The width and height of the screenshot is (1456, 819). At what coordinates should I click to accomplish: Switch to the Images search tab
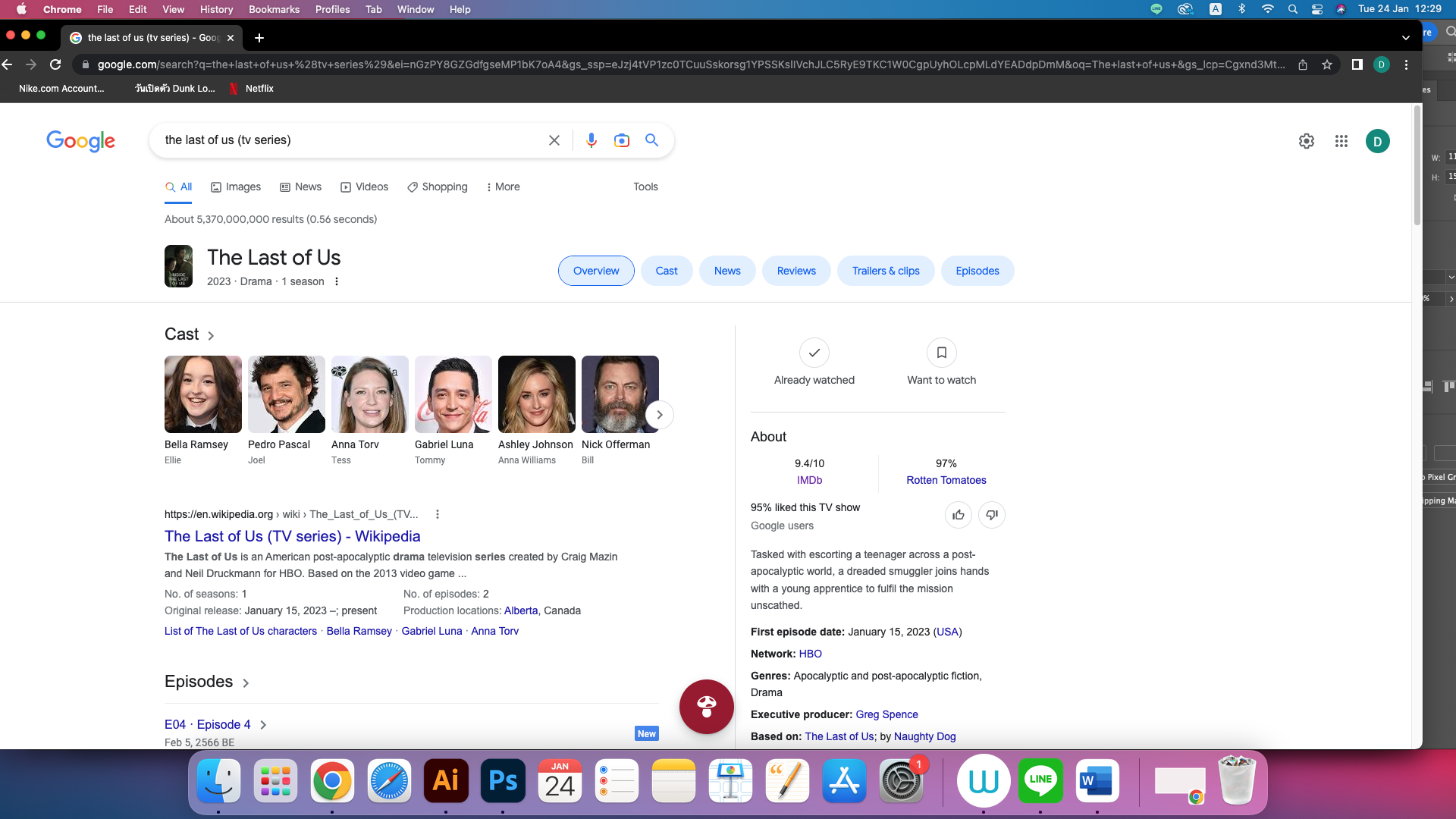tap(236, 187)
